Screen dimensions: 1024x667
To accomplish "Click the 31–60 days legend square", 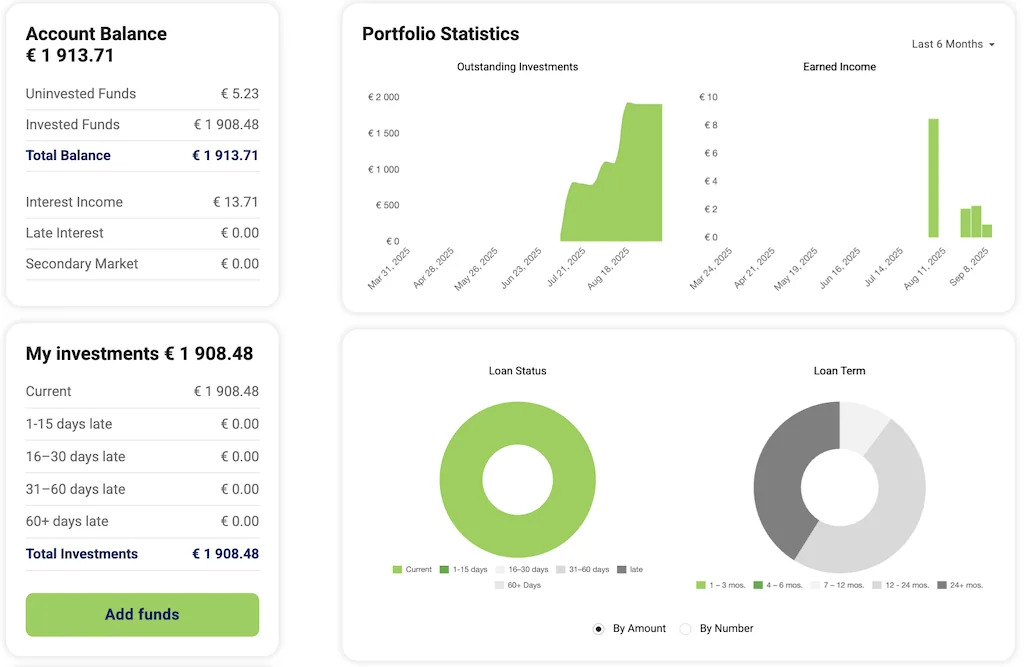I will click(560, 570).
